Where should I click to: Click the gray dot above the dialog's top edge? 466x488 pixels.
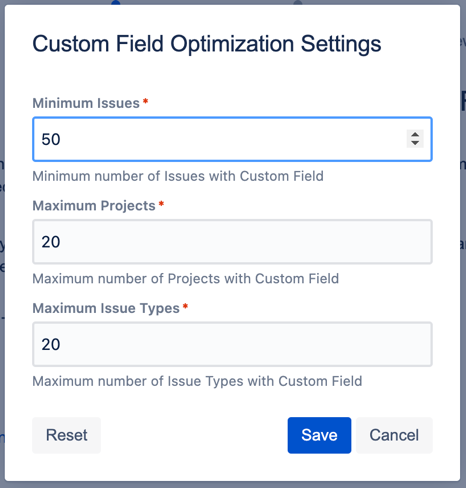point(298,2)
